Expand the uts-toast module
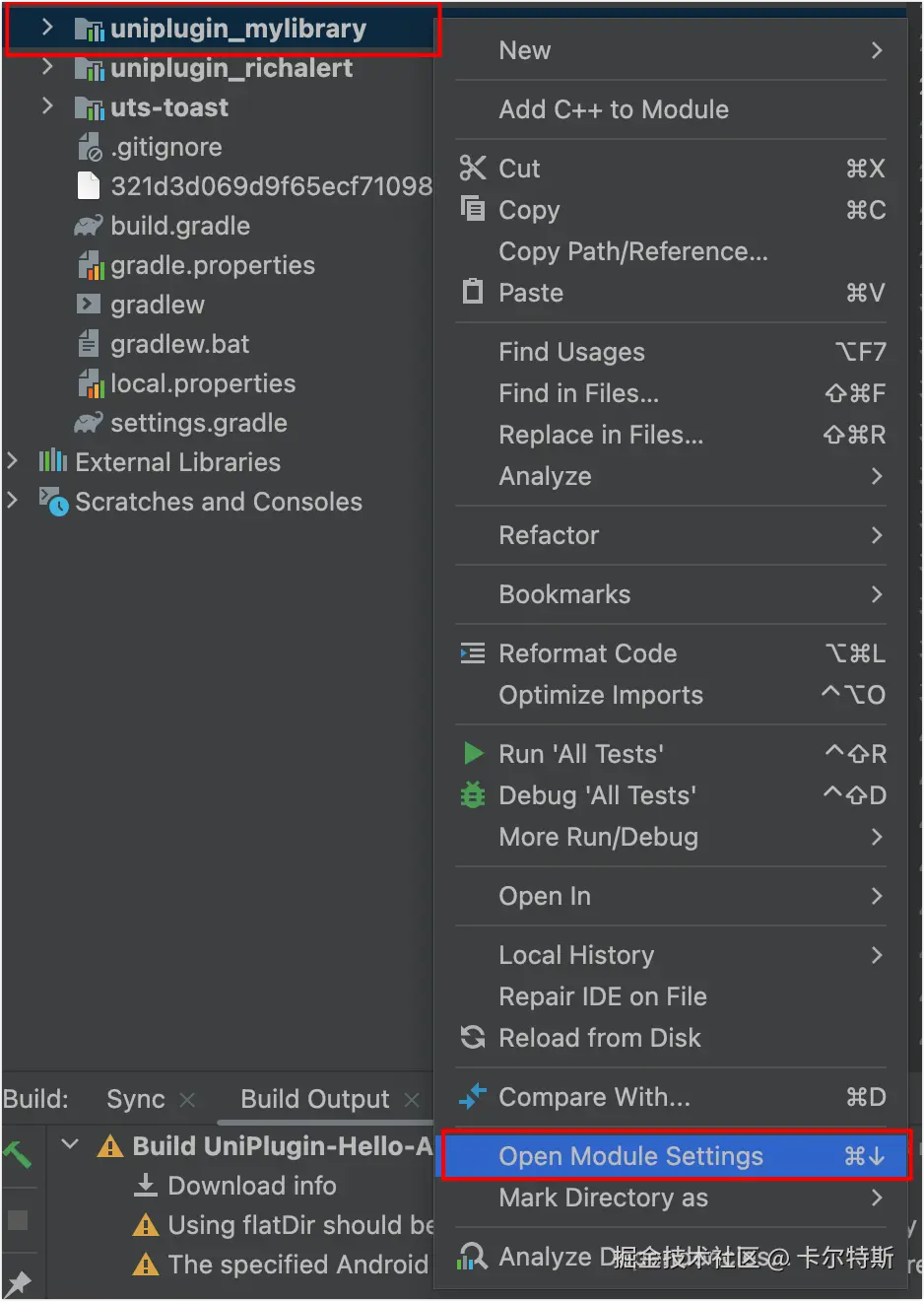 [47, 106]
